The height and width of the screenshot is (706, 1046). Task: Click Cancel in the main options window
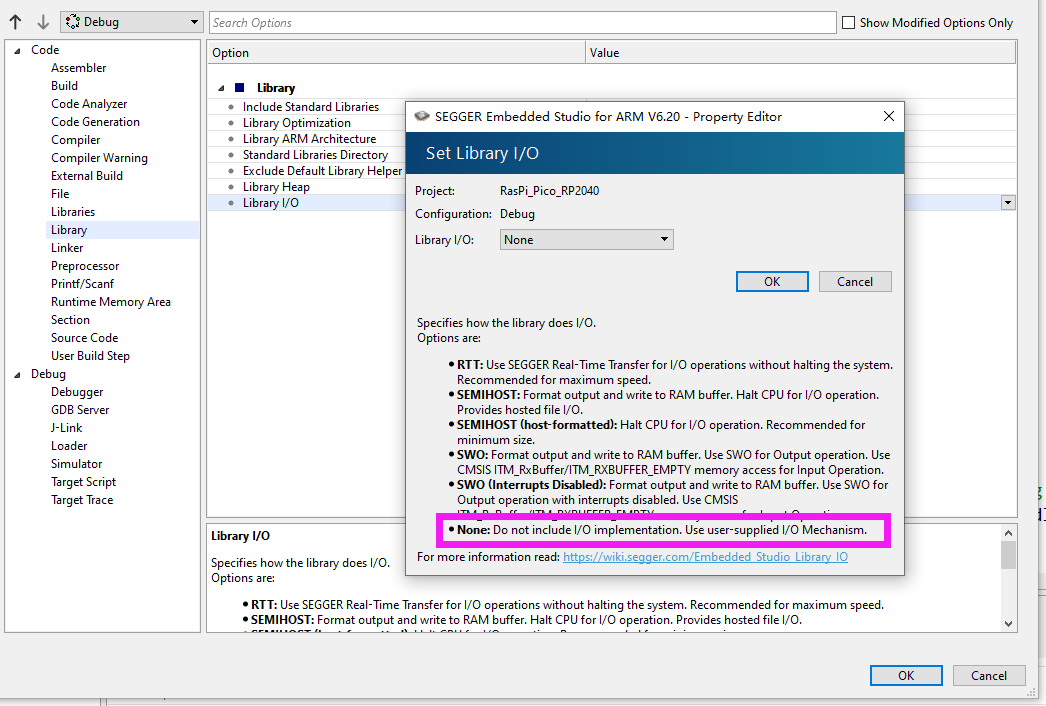coord(989,675)
